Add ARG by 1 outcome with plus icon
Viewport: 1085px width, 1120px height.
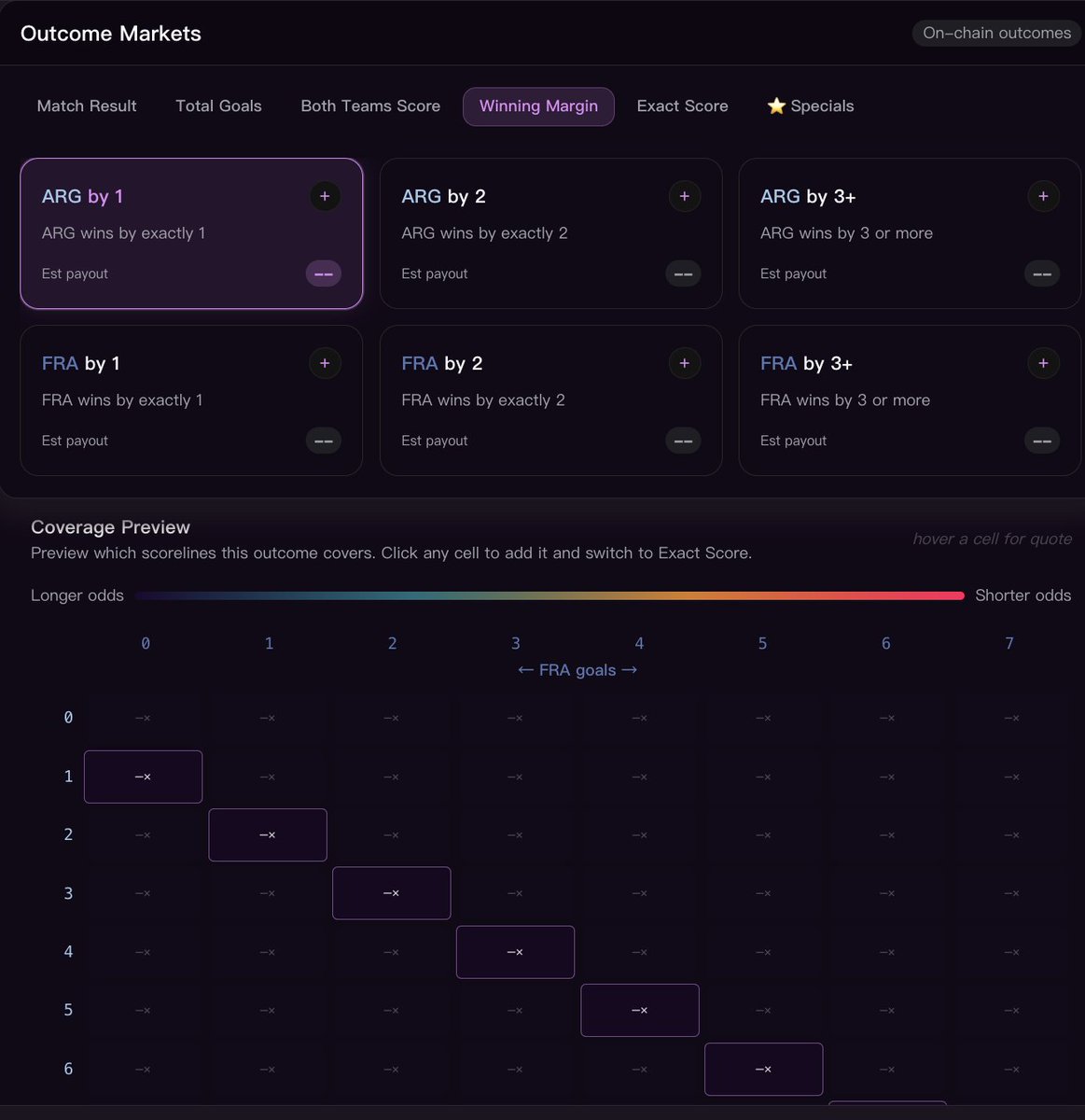point(325,196)
